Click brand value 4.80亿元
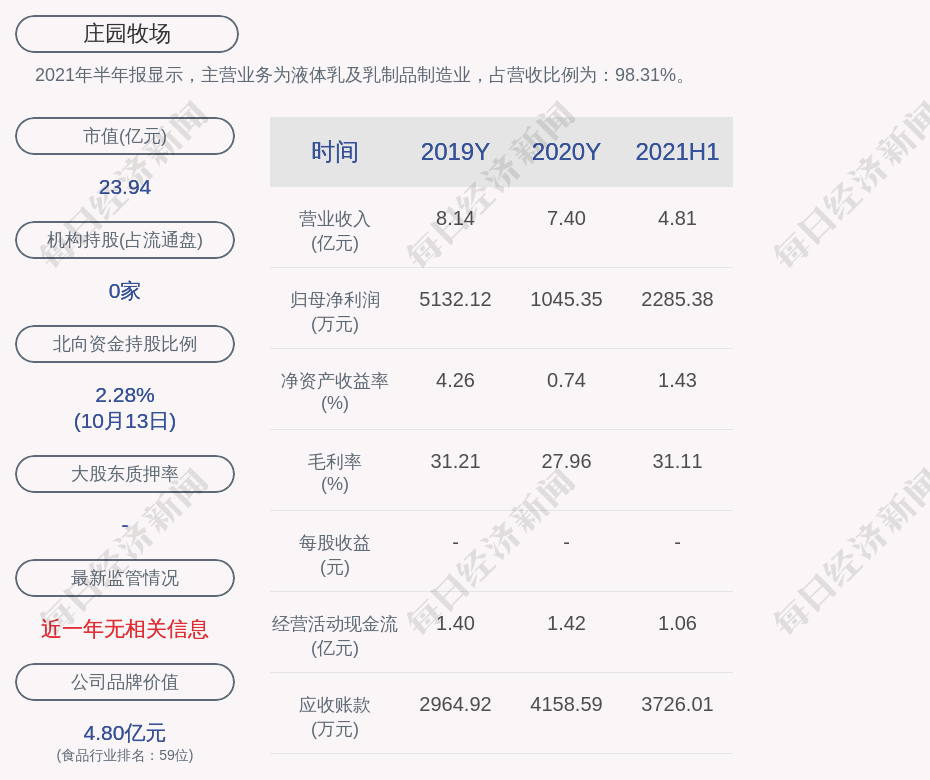 coord(125,733)
